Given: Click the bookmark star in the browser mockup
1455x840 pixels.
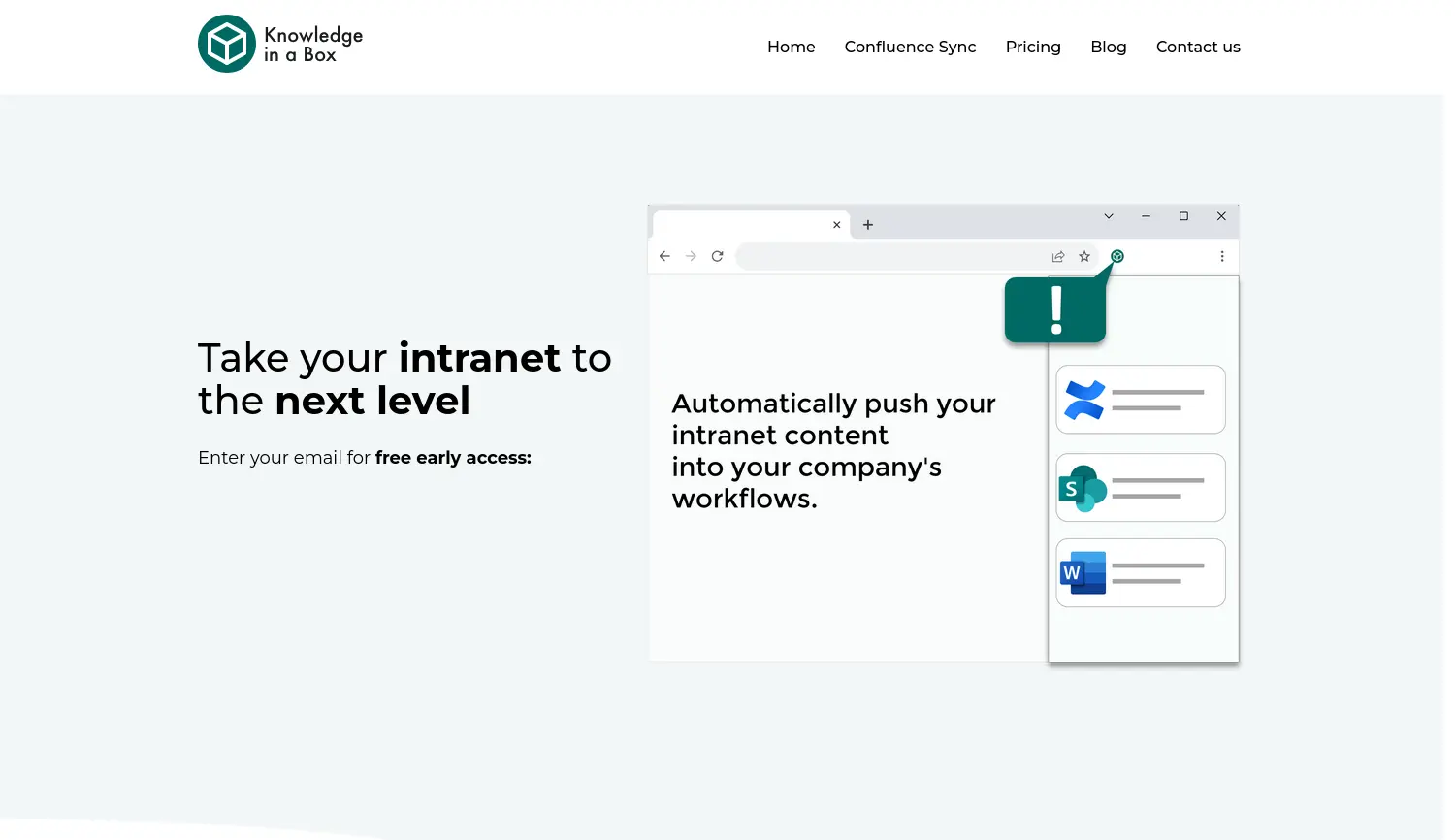Looking at the screenshot, I should click(x=1084, y=256).
